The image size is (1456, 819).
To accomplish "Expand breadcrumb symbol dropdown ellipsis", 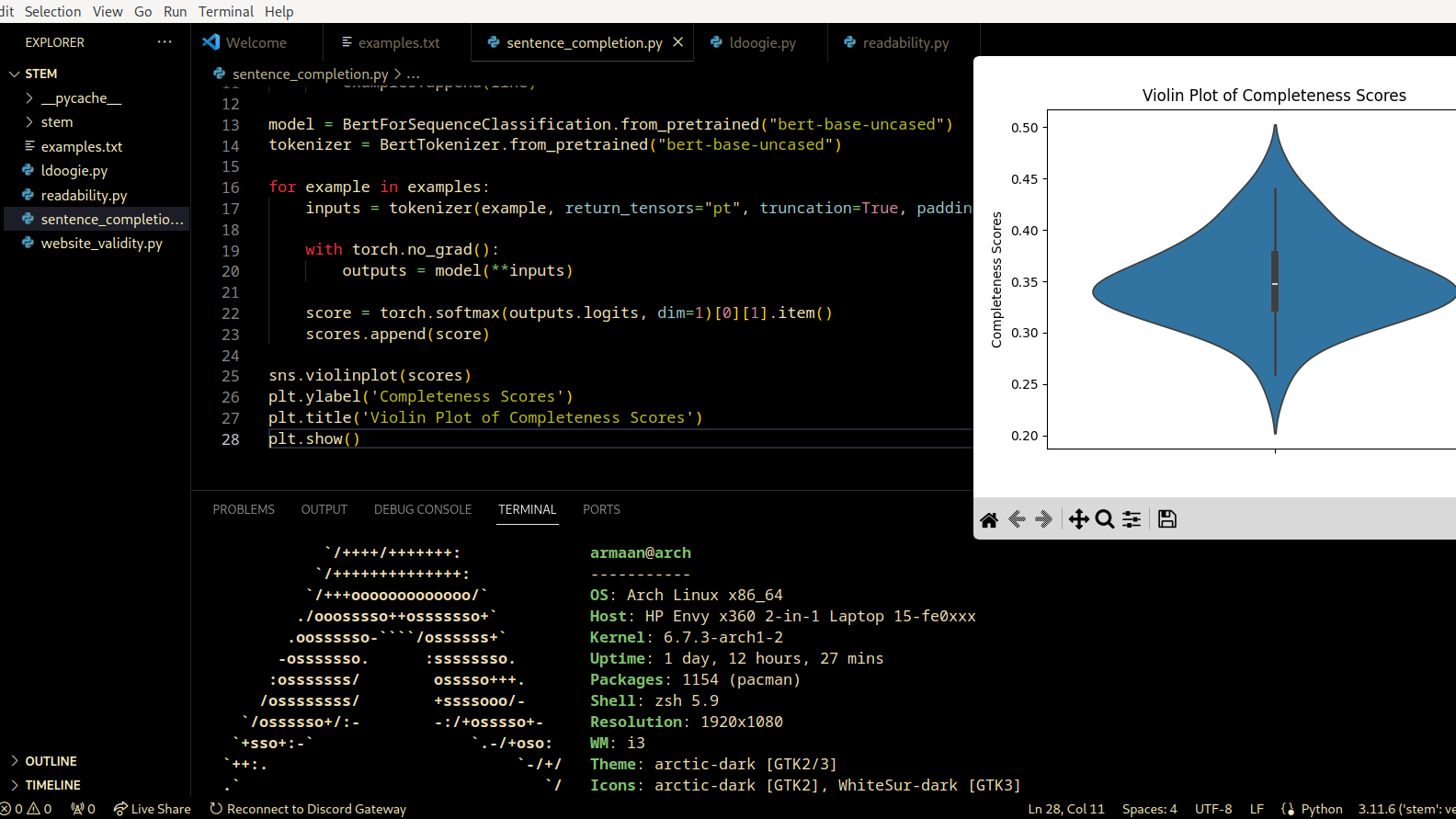I will 413,74.
